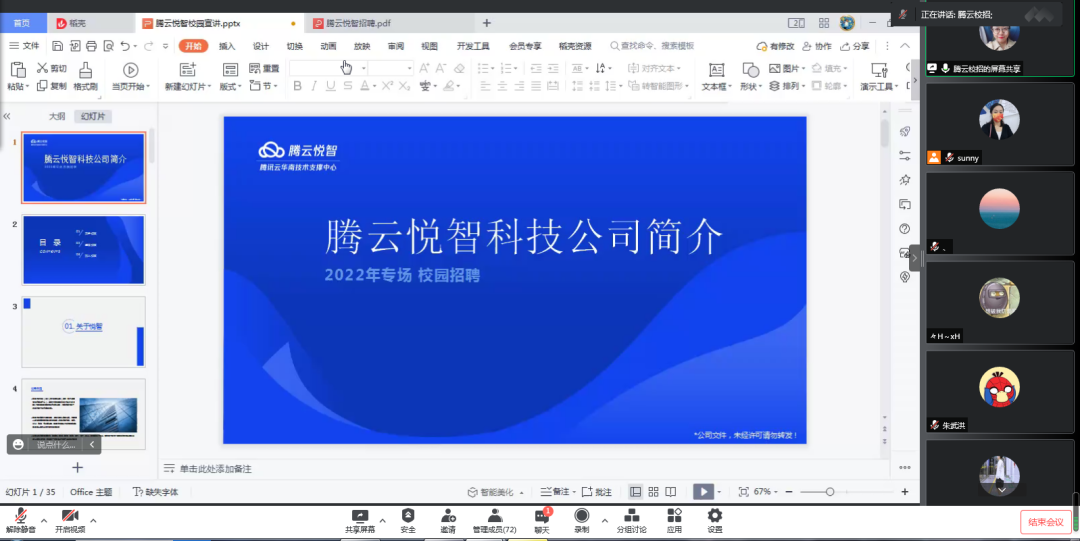1080x541 pixels.
Task: Select the Format Painter (格式刷) tool
Action: [85, 76]
